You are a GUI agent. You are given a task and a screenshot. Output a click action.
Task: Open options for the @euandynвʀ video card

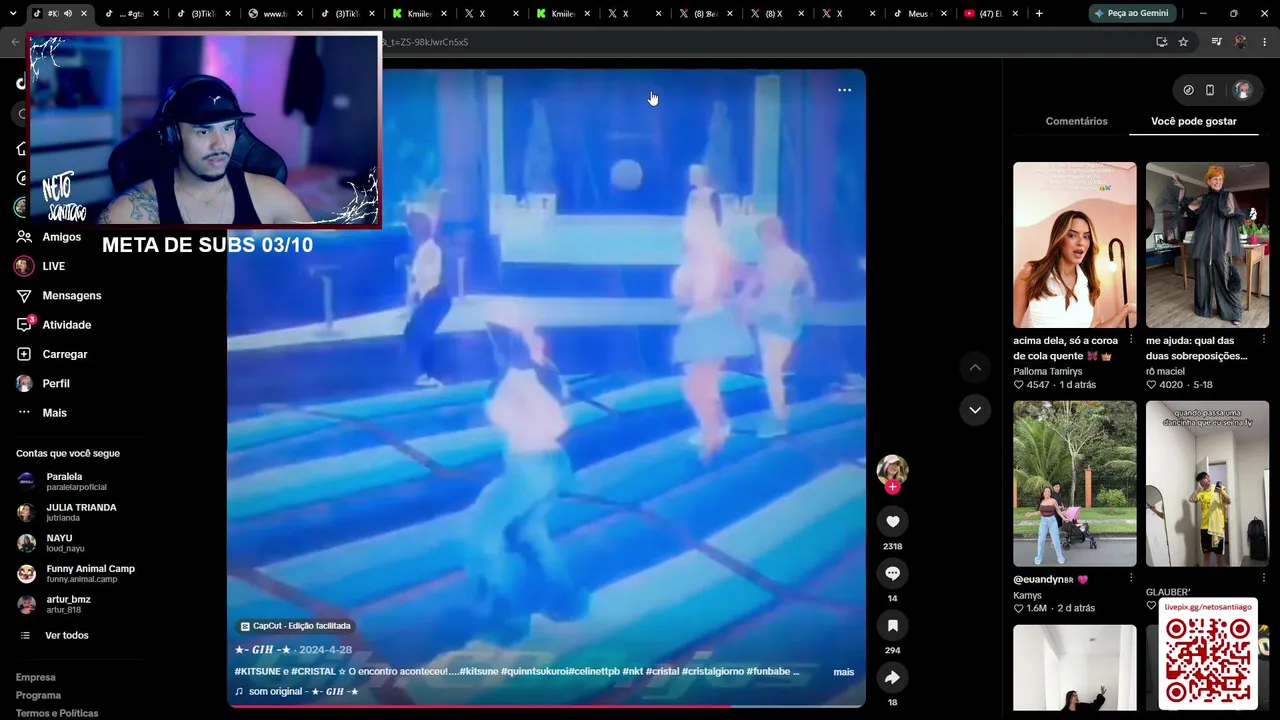(1131, 579)
